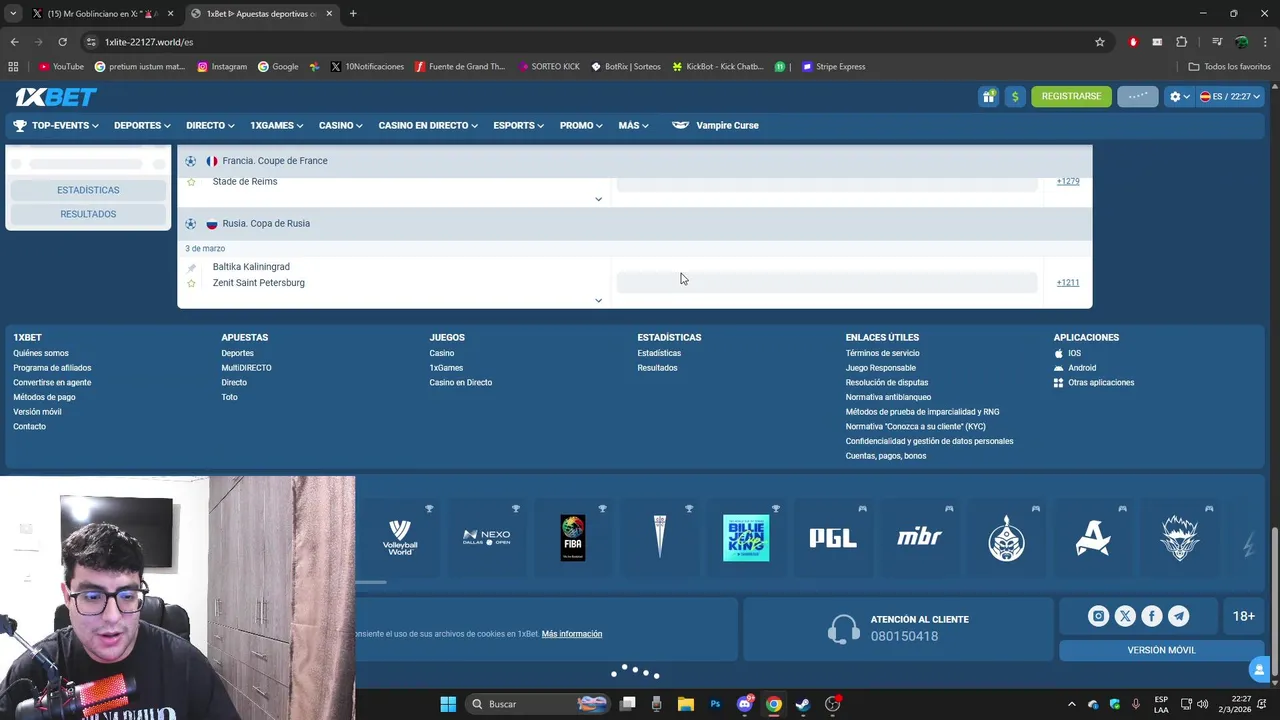Toggle the pin icon beside Baltika Kaliningrad

click(191, 267)
